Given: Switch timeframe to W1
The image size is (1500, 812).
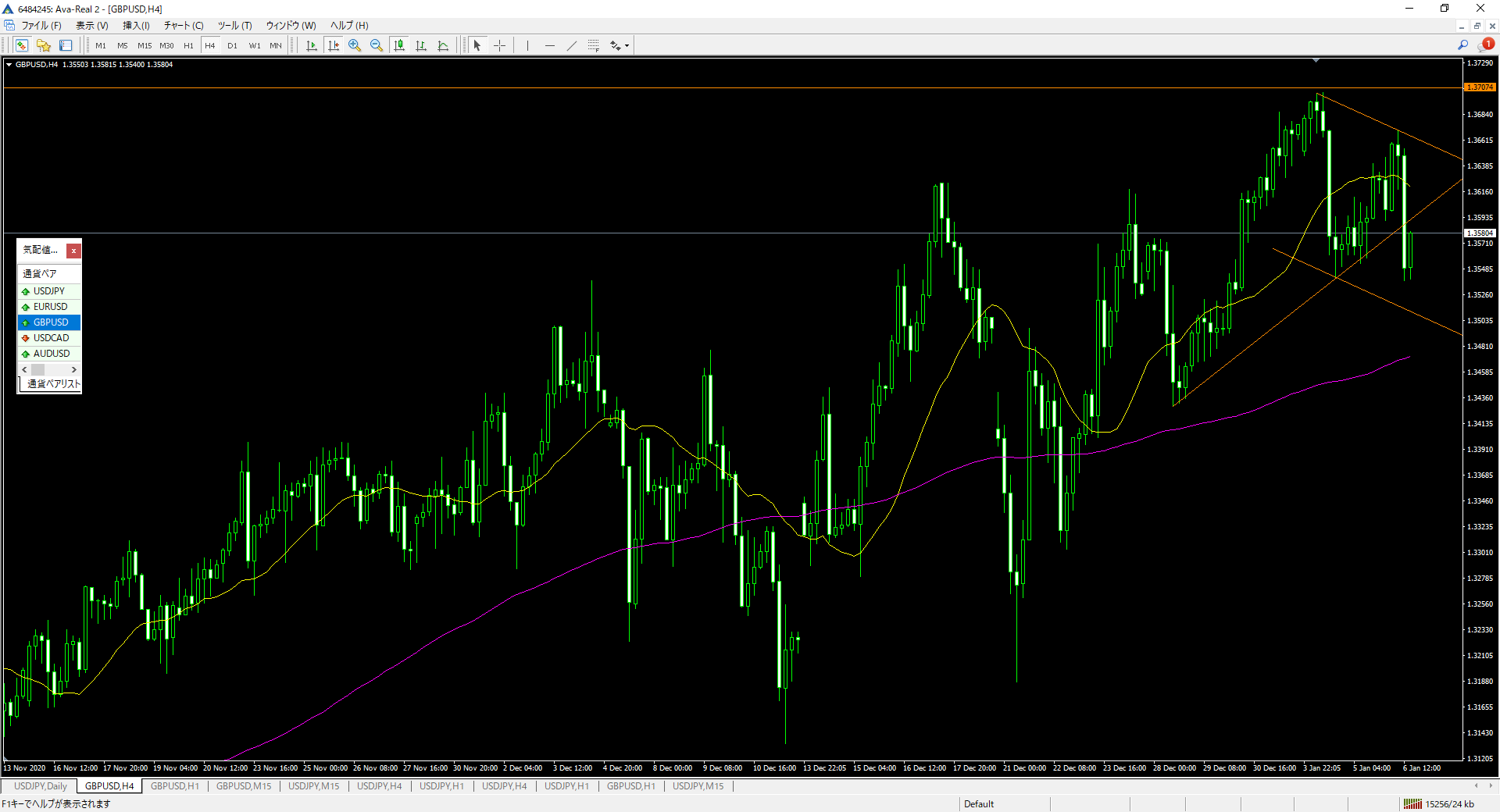Looking at the screenshot, I should pyautogui.click(x=255, y=45).
